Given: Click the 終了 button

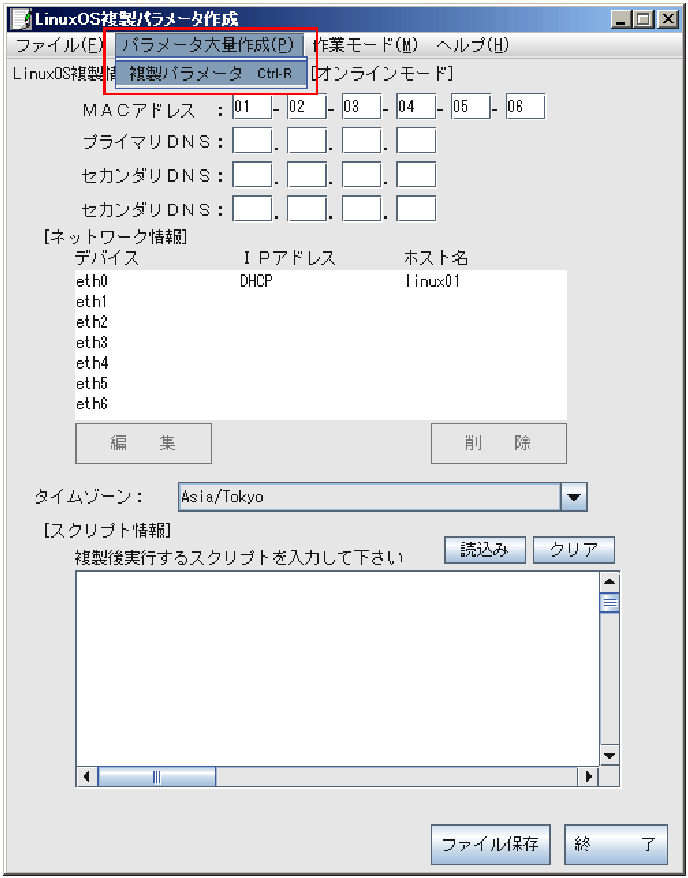Looking at the screenshot, I should (x=616, y=844).
